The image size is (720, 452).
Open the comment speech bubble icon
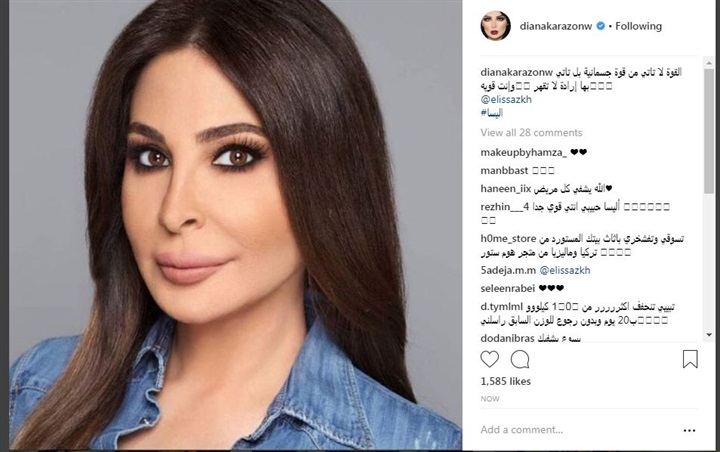click(x=520, y=359)
